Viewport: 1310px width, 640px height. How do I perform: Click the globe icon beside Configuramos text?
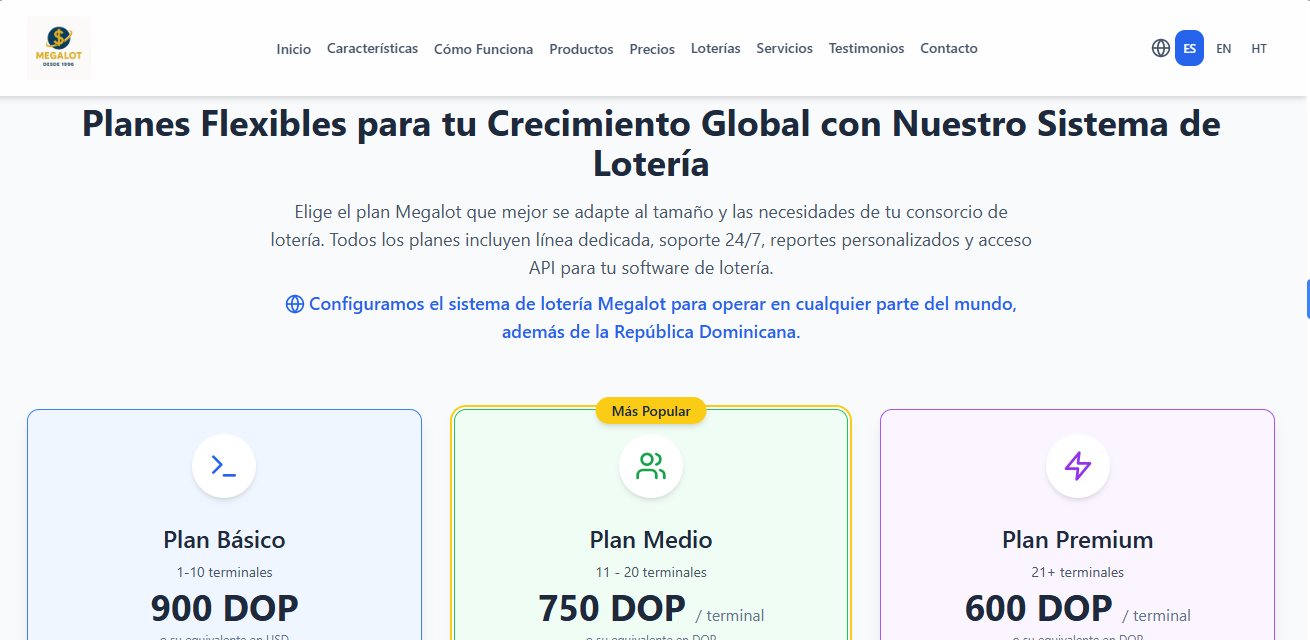coord(295,304)
